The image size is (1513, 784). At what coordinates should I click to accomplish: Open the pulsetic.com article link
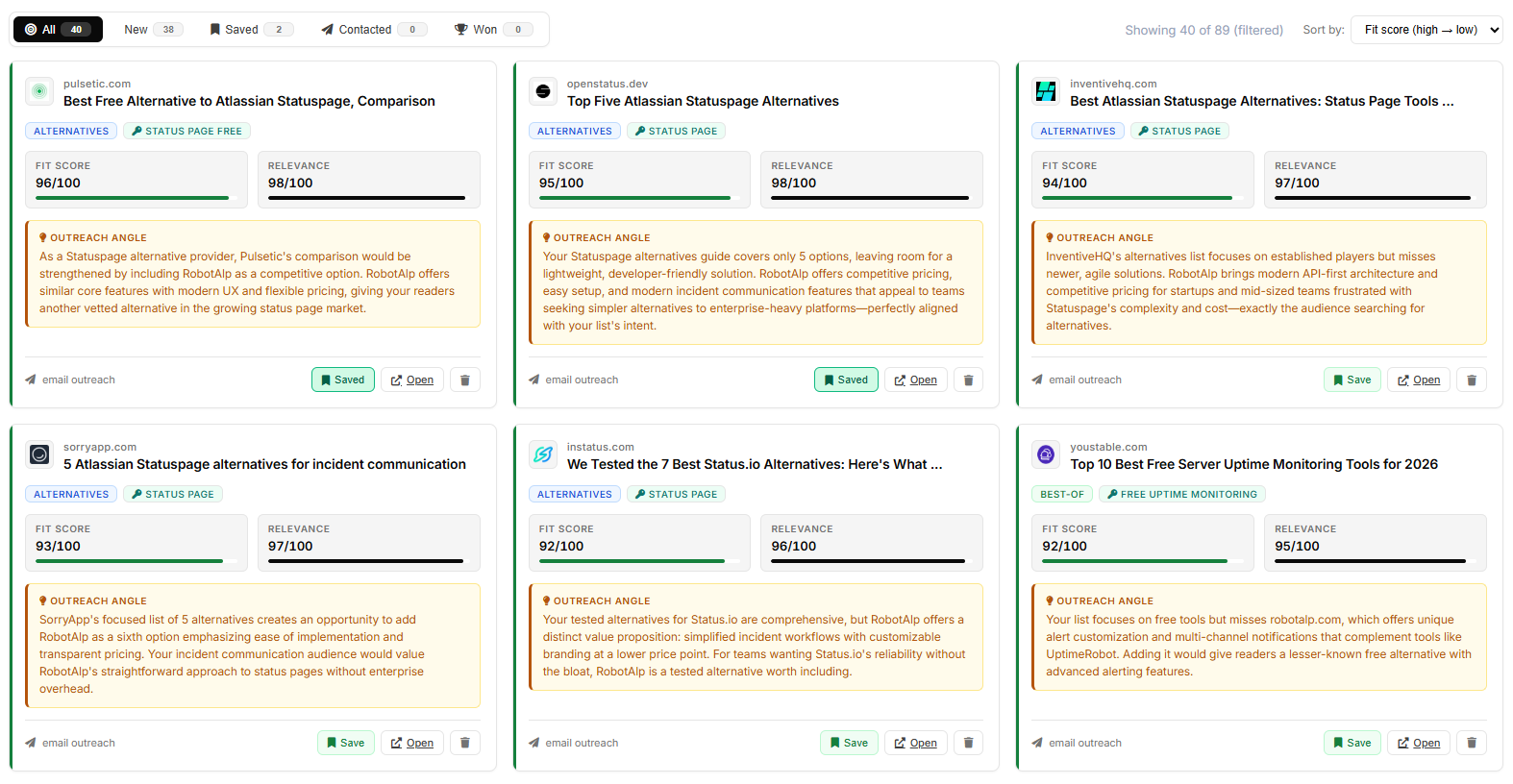tap(412, 380)
